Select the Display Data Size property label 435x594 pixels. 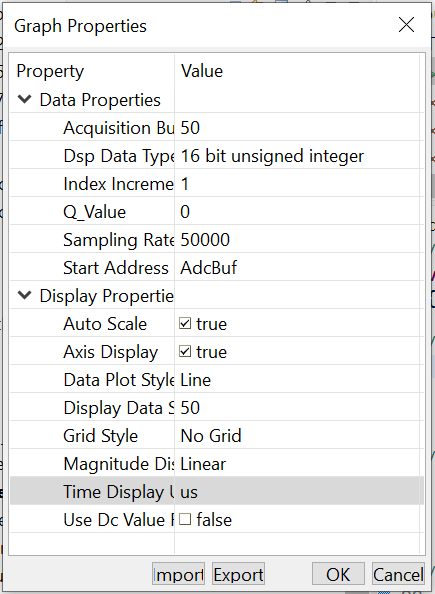(119, 408)
